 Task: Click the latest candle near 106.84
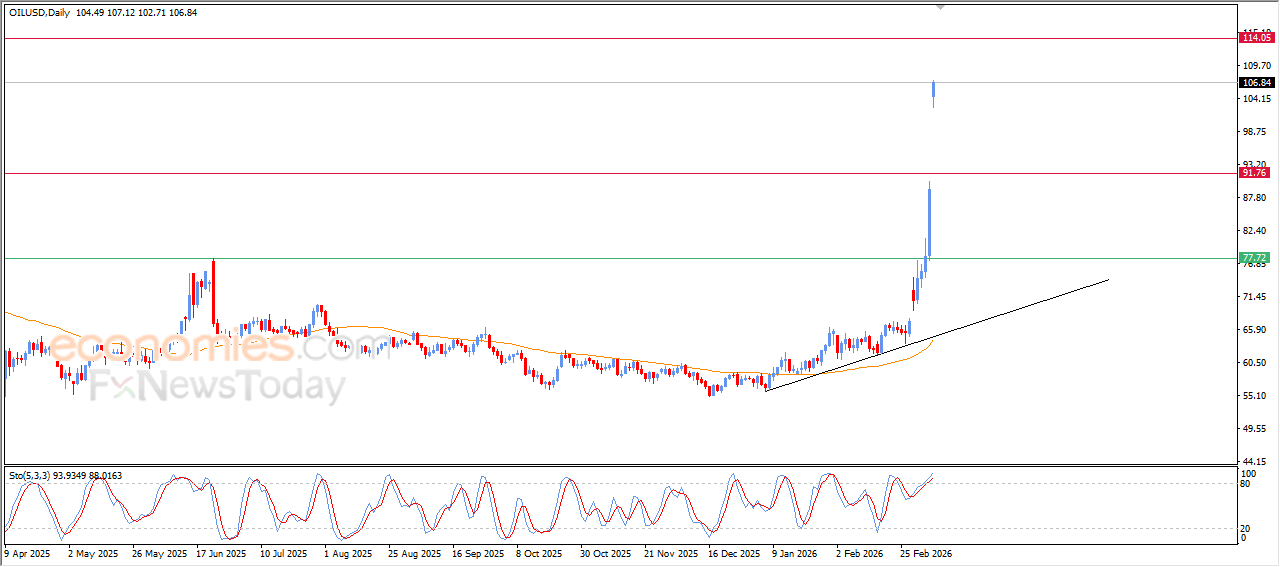pos(934,93)
